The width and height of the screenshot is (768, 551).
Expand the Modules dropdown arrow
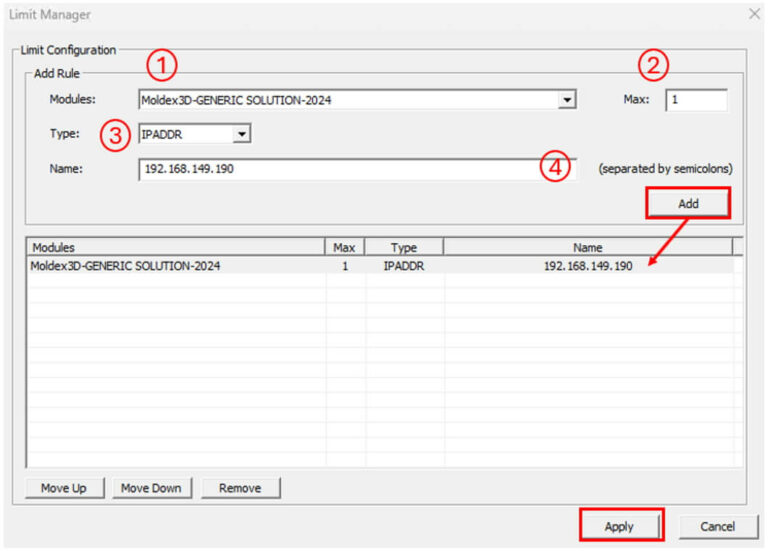[567, 101]
